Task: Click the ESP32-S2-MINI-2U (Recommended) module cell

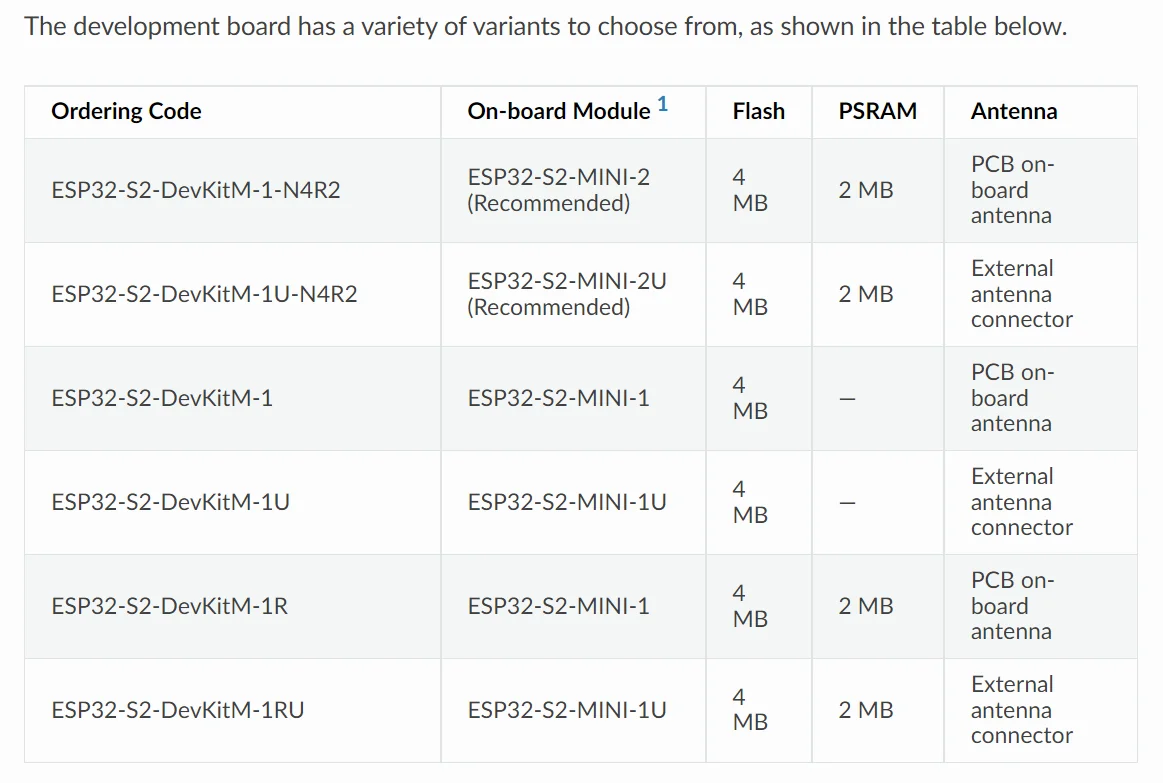Action: click(566, 294)
